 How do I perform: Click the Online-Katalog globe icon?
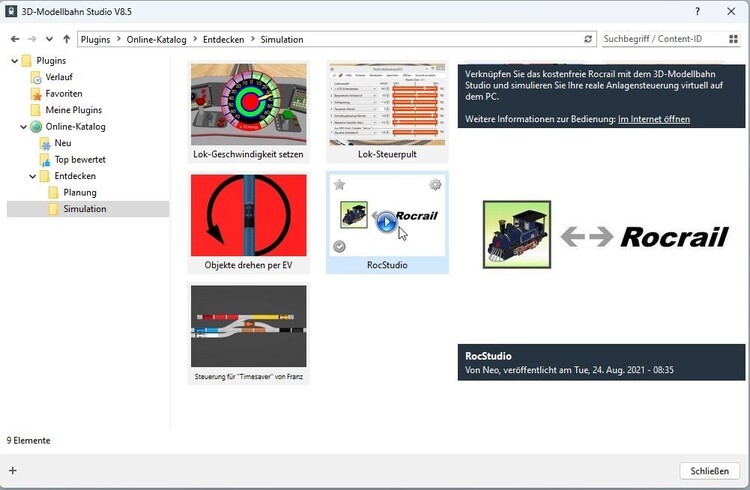[x=36, y=127]
